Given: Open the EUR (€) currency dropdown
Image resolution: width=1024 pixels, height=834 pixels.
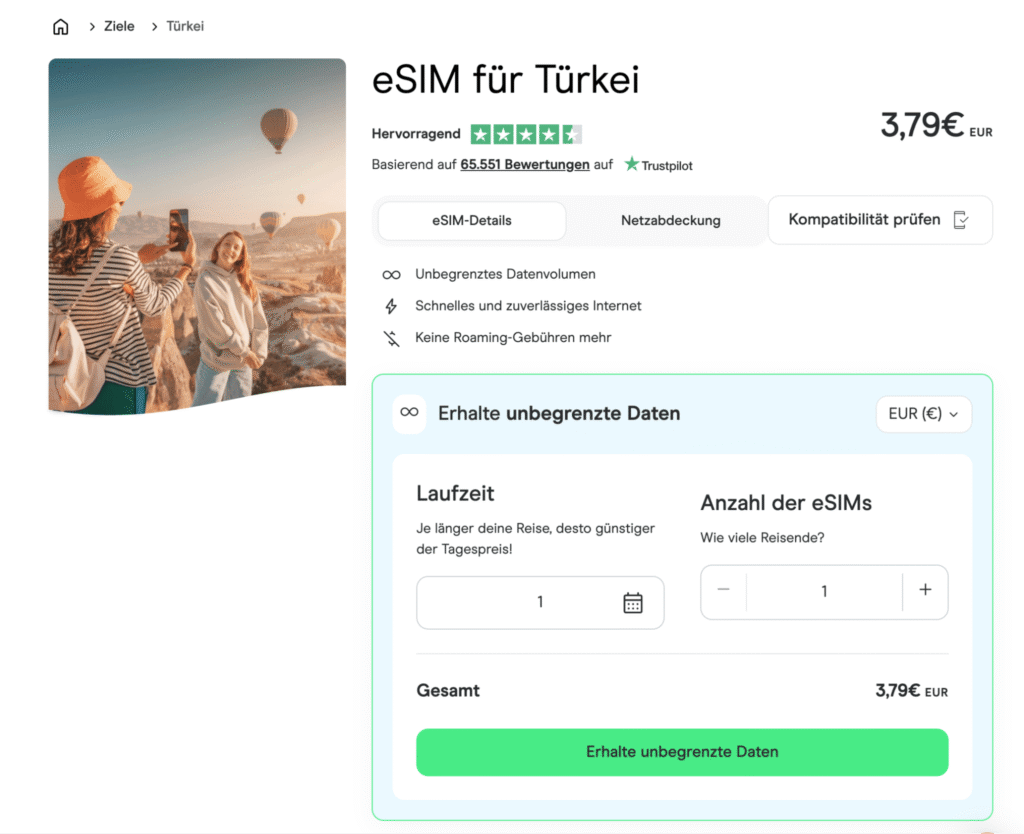Looking at the screenshot, I should 923,413.
